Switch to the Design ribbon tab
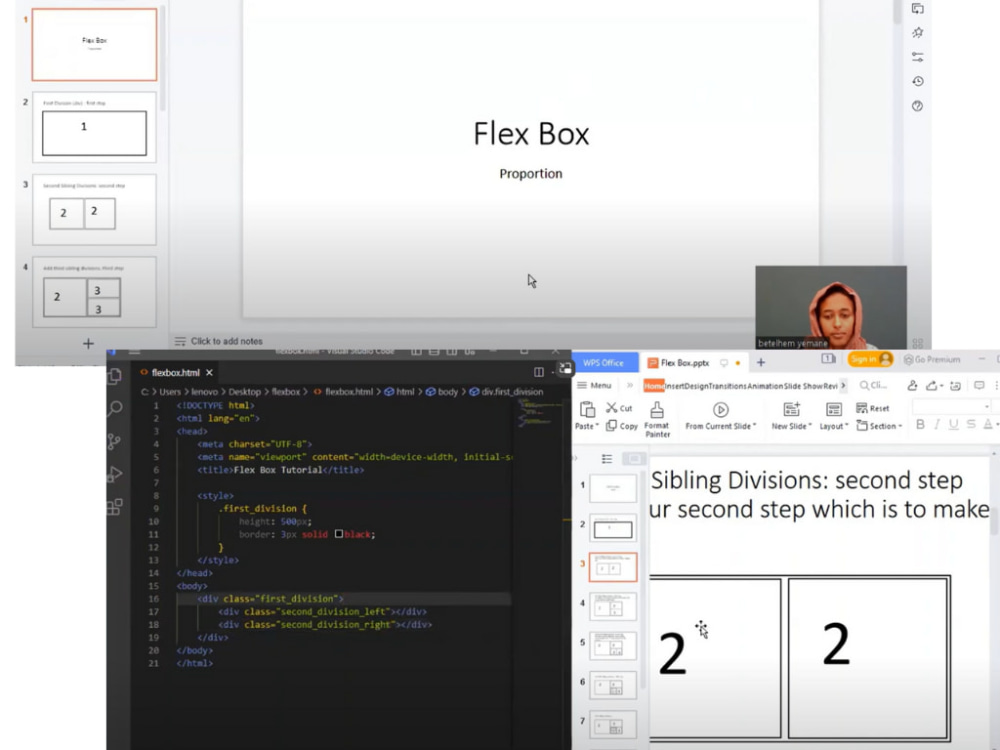This screenshot has height=750, width=1000. click(696, 386)
